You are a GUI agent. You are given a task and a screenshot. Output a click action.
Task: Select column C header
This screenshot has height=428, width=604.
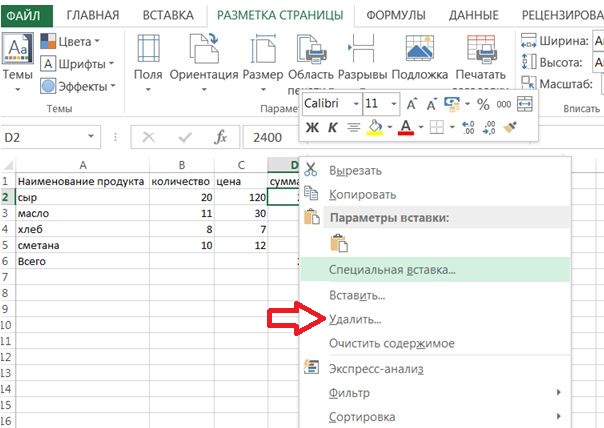[x=241, y=165]
